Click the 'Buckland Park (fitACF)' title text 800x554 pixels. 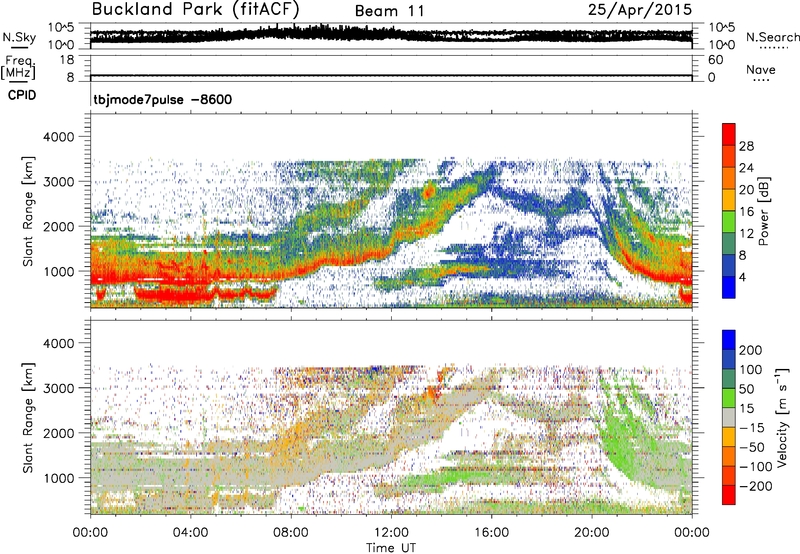pyautogui.click(x=195, y=10)
